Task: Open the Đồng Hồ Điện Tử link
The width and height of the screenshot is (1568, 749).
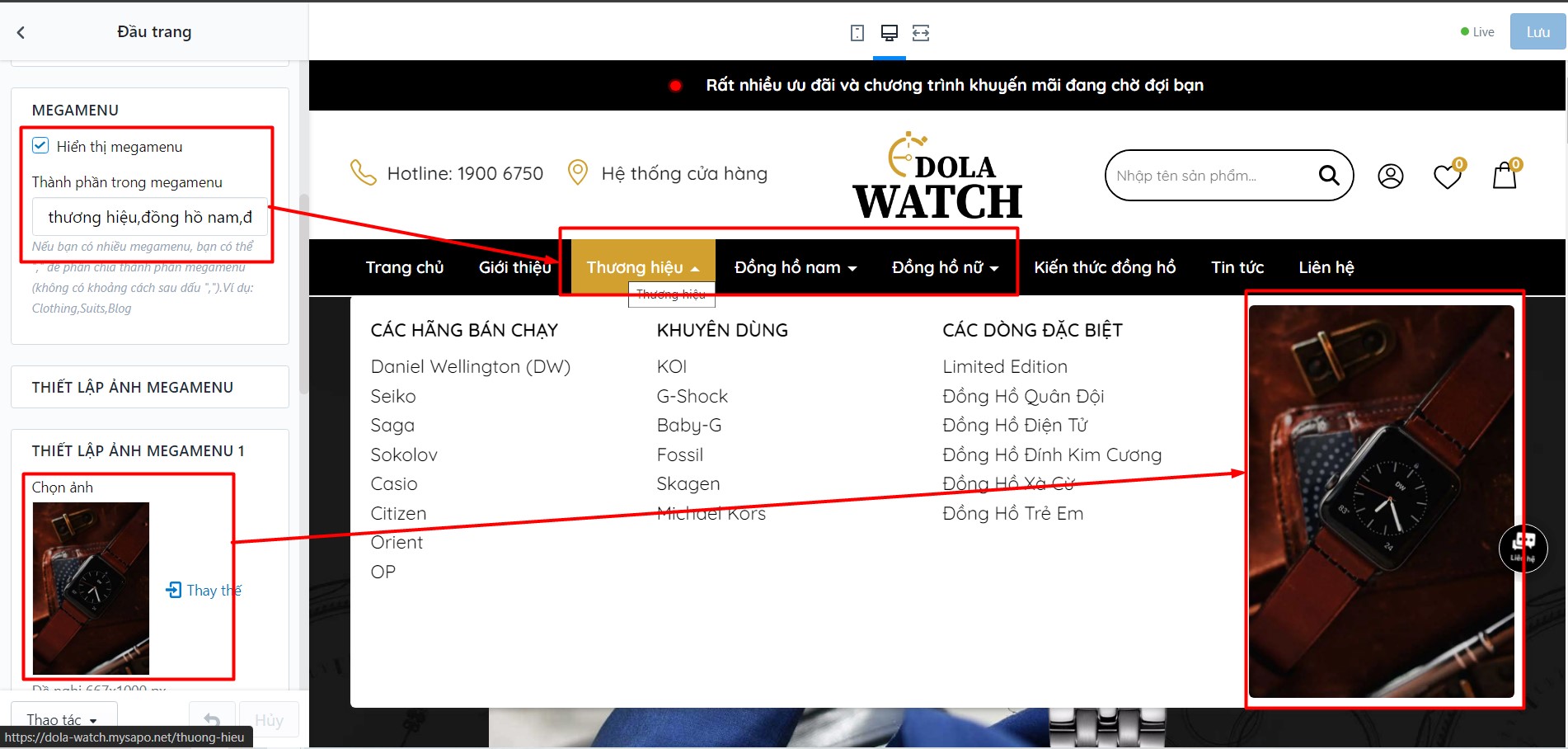Action: [1016, 426]
